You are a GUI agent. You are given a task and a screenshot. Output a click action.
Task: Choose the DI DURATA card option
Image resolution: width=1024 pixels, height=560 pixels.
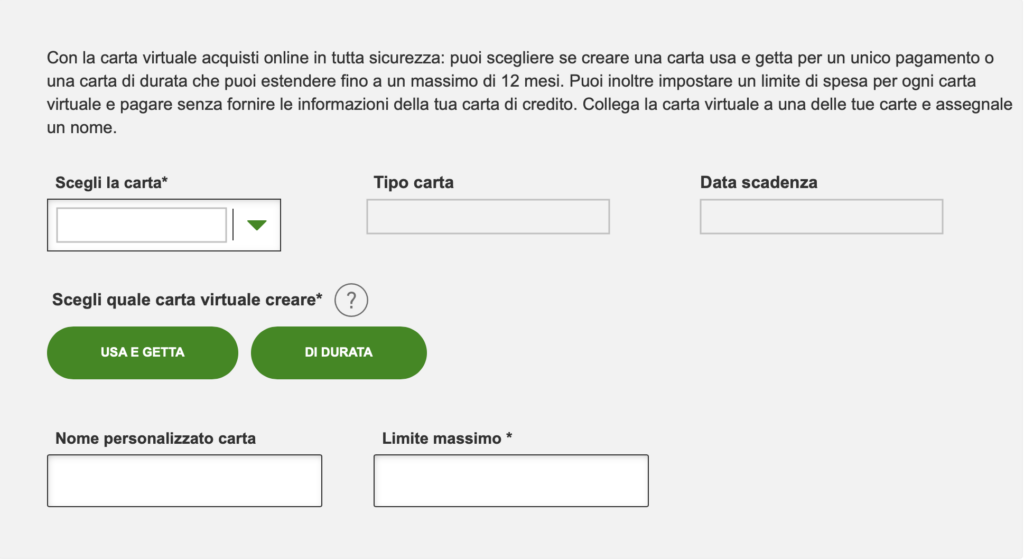tap(338, 353)
